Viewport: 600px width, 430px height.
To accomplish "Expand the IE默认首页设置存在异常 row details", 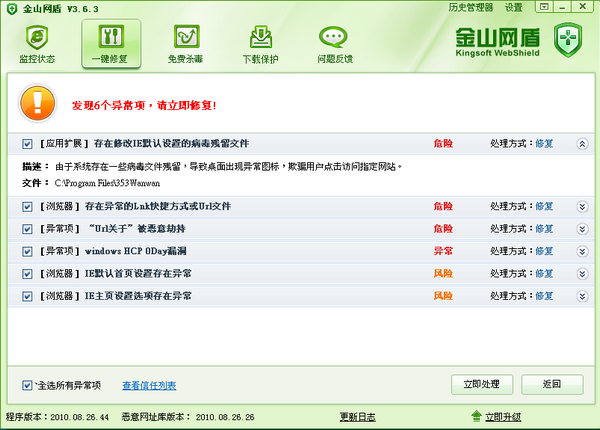I will tap(582, 274).
